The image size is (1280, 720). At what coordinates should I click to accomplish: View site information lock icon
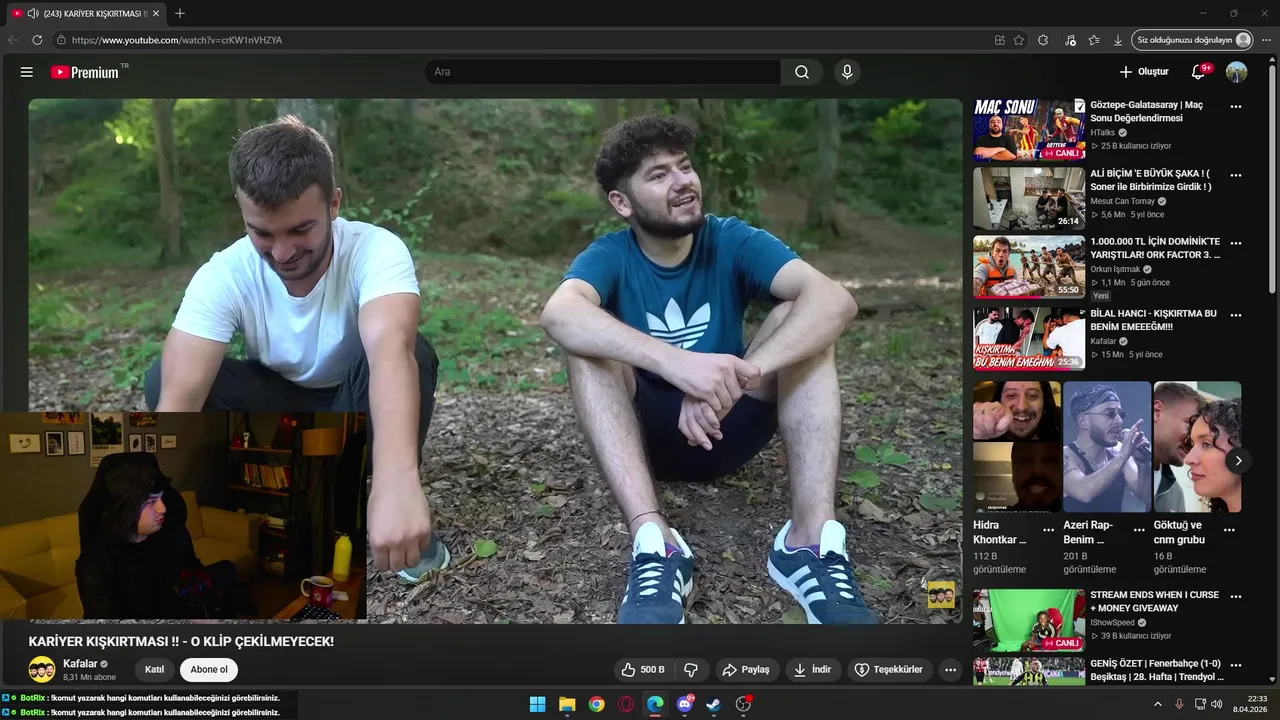click(61, 40)
